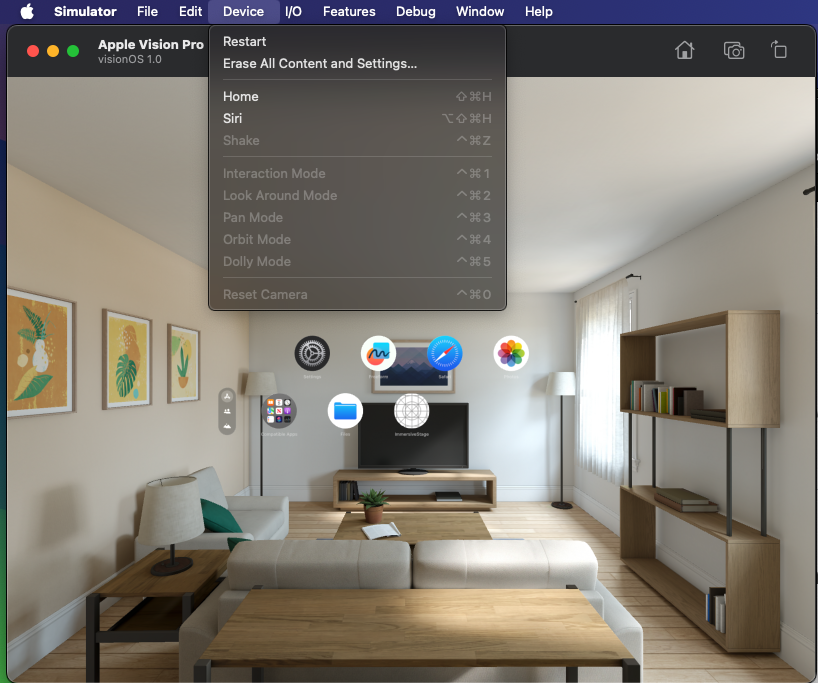The width and height of the screenshot is (818, 683).
Task: Open the Debug menu
Action: point(415,11)
